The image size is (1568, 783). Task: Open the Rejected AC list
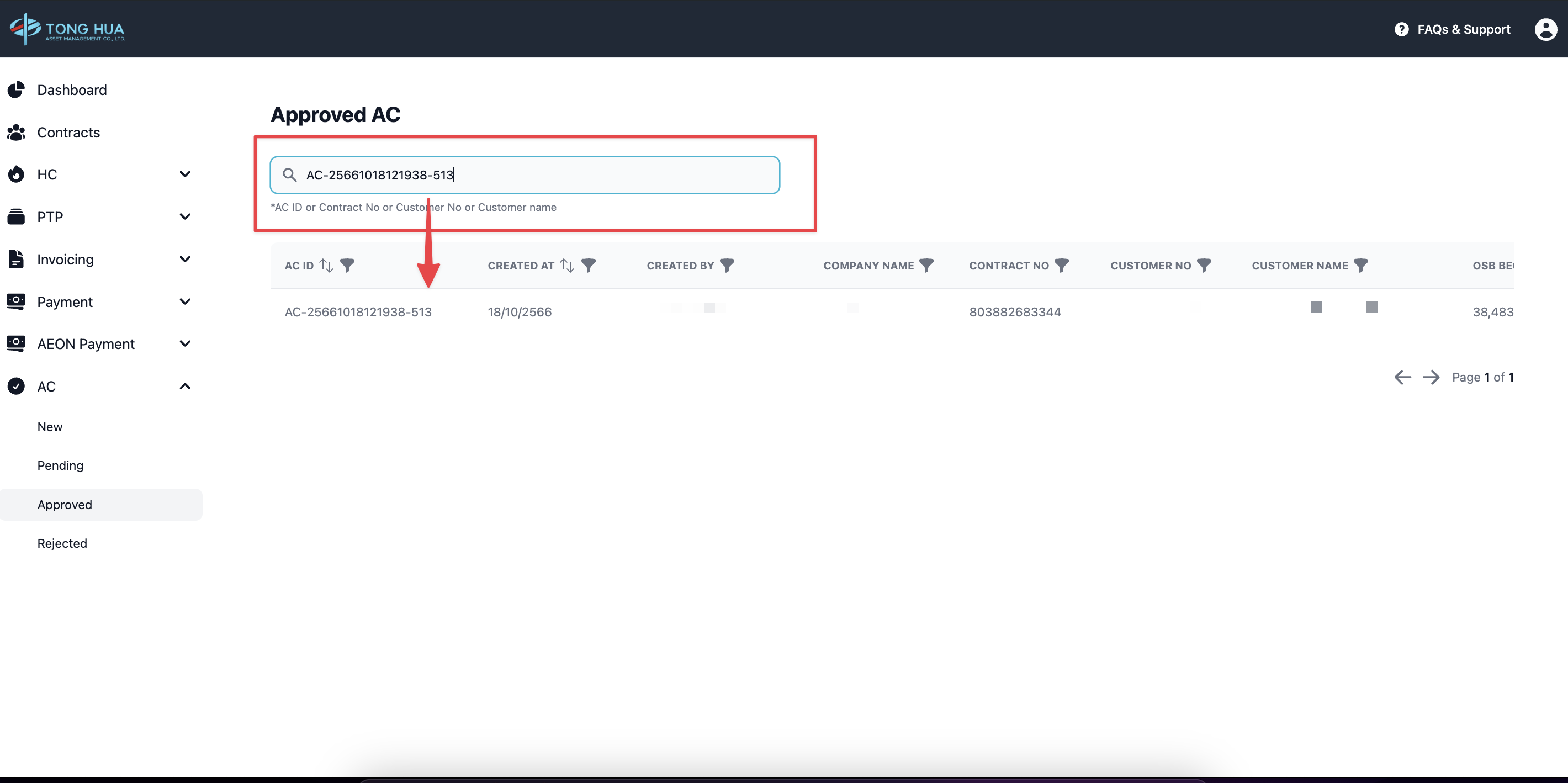[x=62, y=543]
